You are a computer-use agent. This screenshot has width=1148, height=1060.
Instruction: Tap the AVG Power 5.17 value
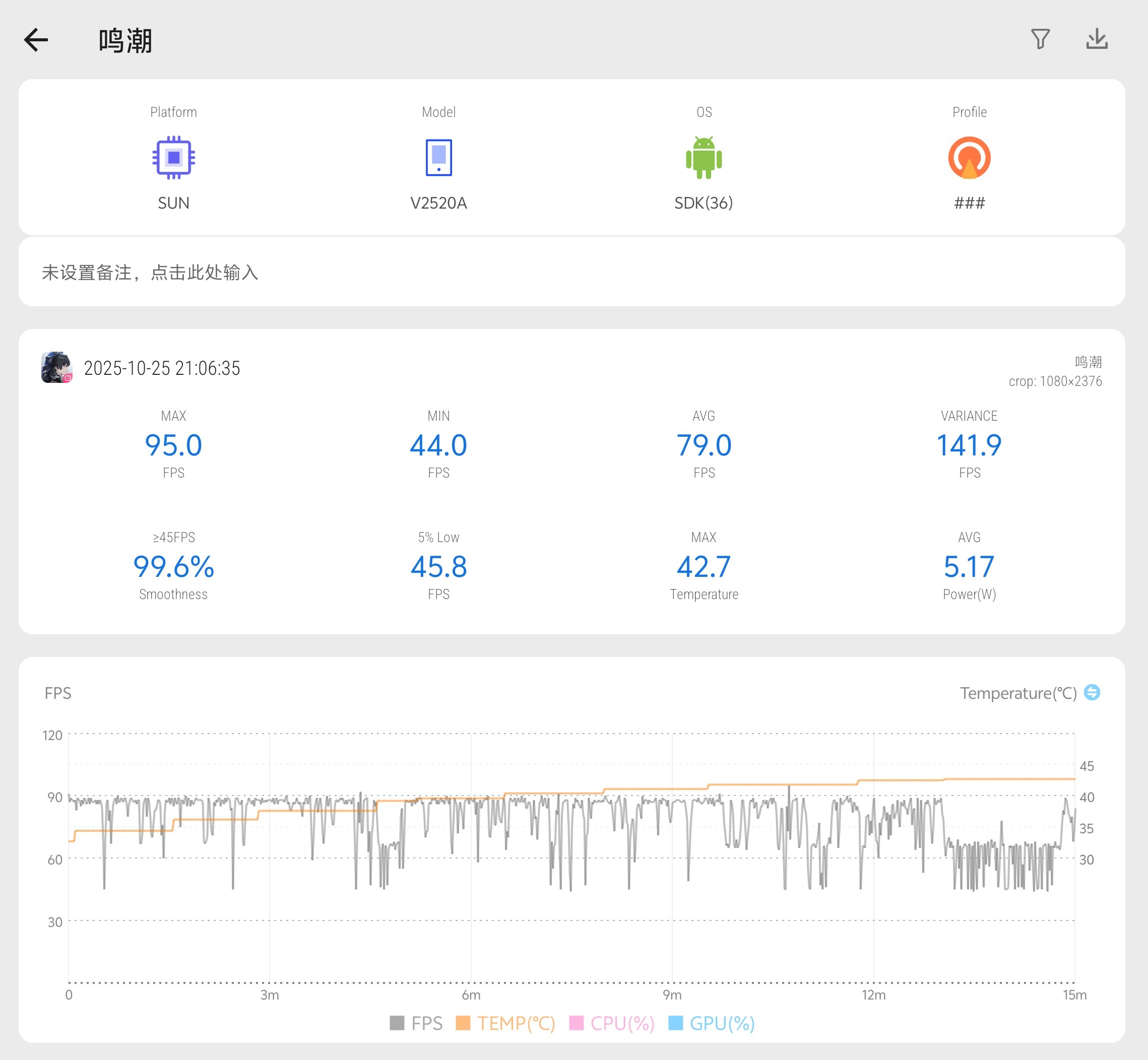point(969,567)
